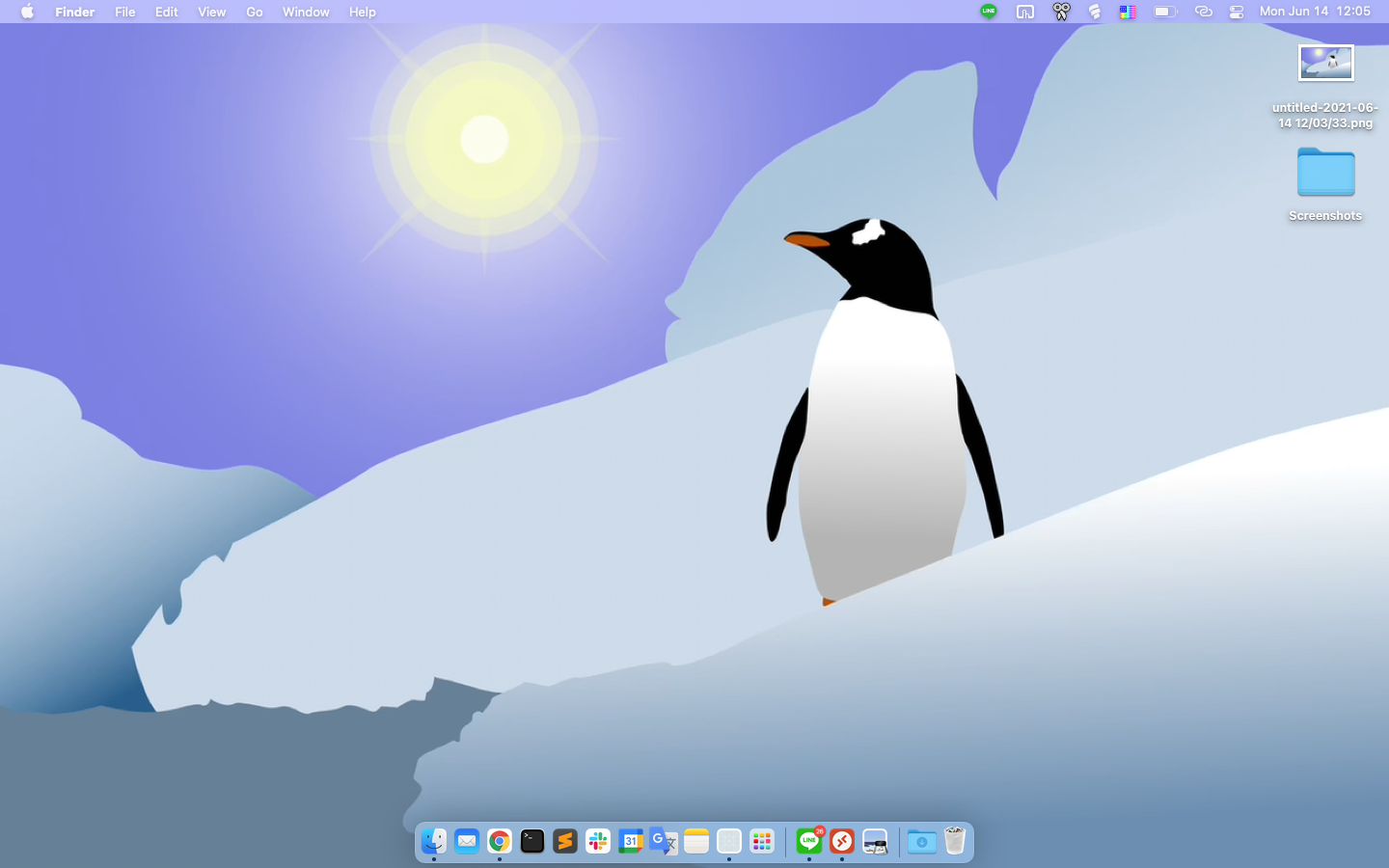Open the File menu
The image size is (1389, 868).
click(x=124, y=12)
